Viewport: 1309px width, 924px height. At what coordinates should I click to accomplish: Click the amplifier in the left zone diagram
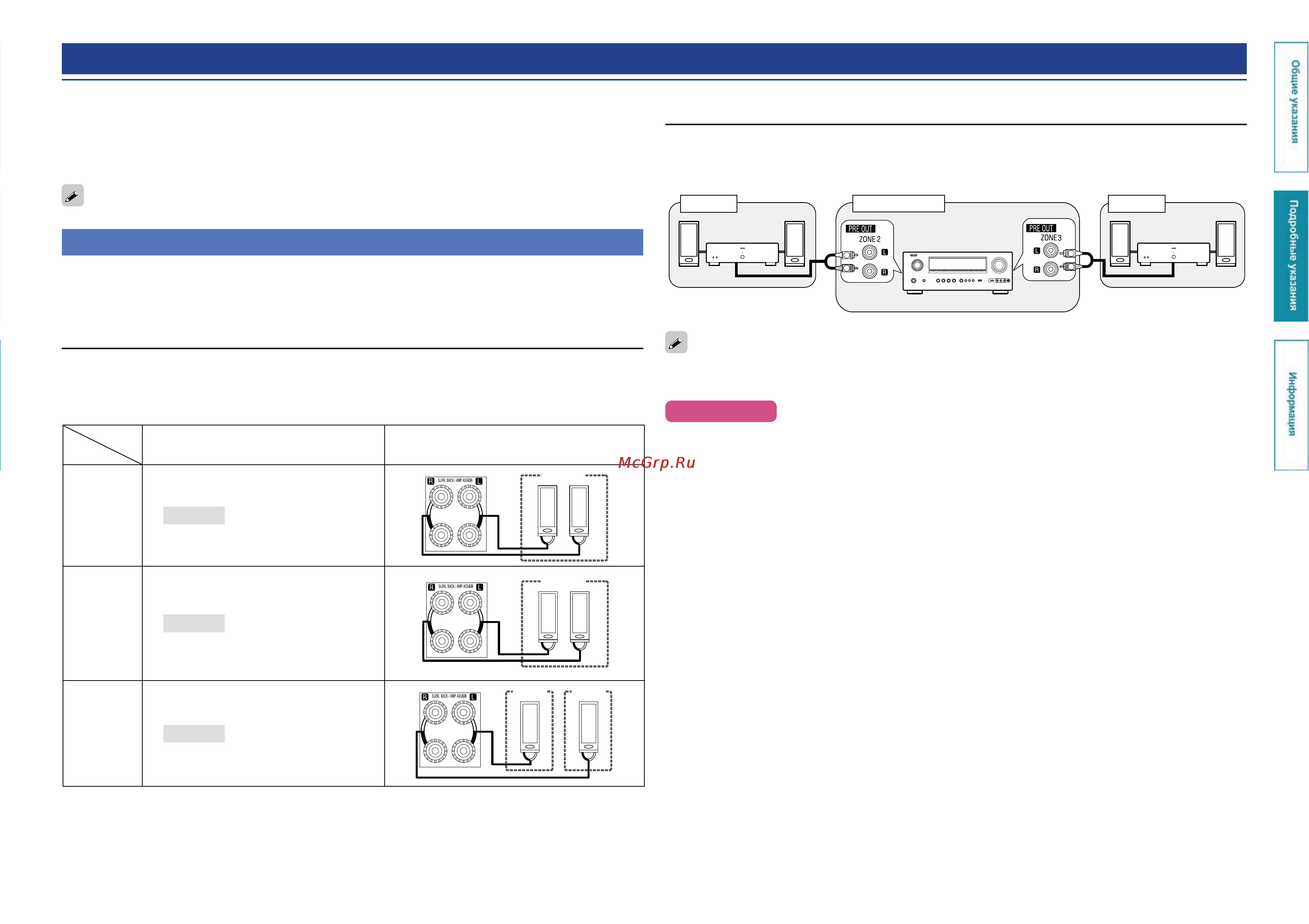click(742, 254)
